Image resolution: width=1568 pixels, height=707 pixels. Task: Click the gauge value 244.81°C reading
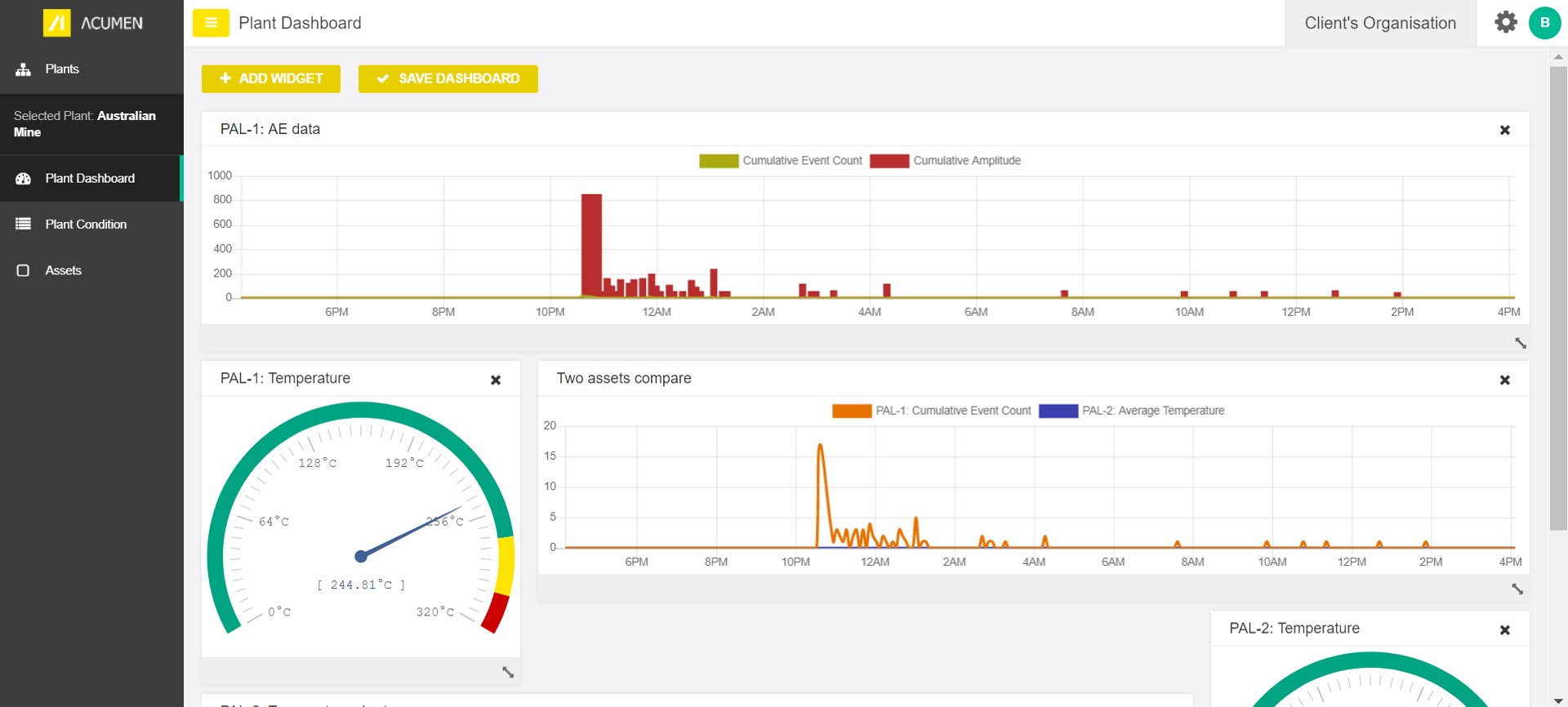click(x=361, y=585)
